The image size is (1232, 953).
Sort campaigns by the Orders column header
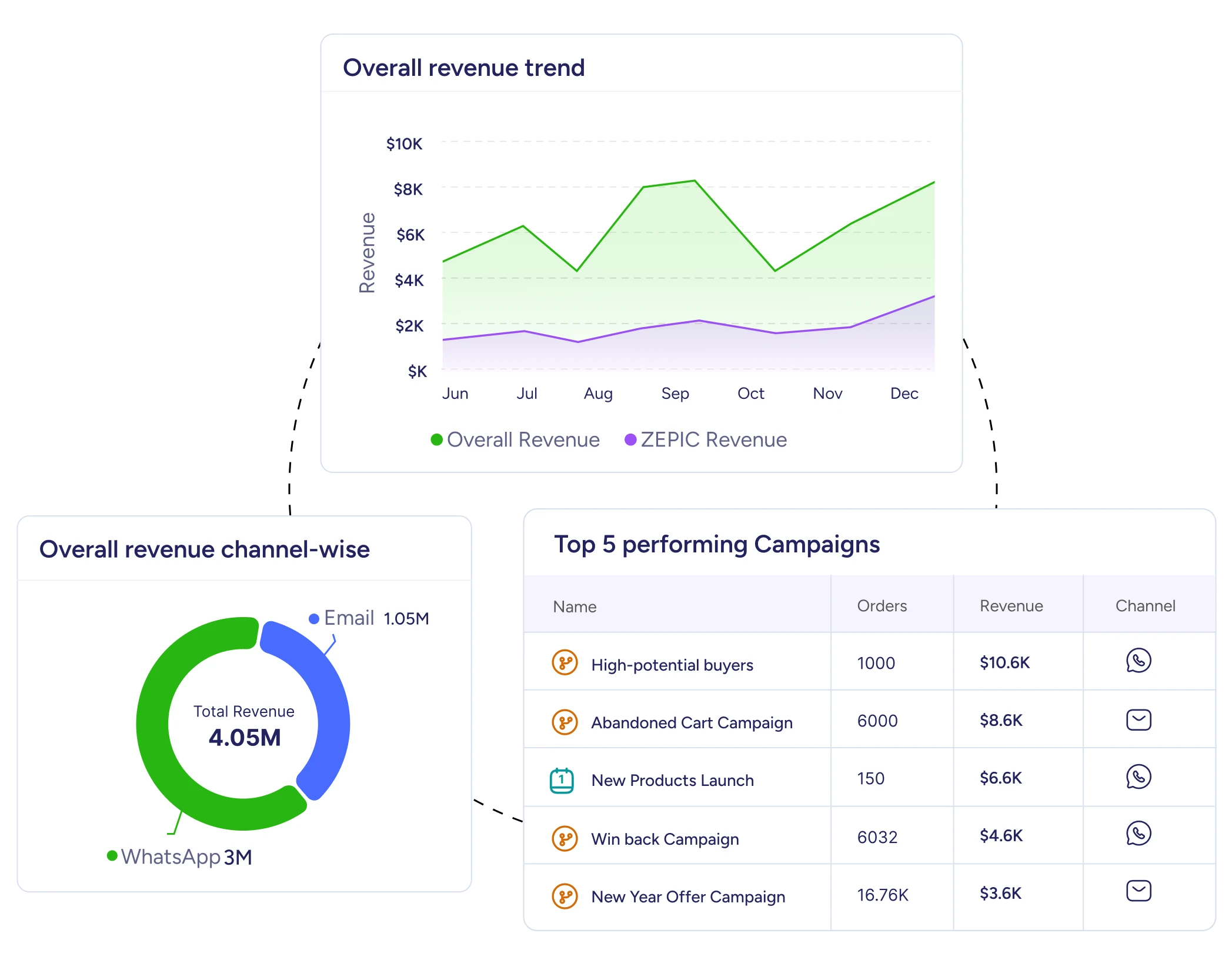882,606
